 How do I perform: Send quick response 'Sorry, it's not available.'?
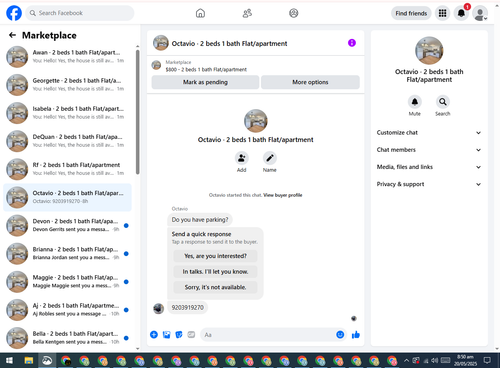coord(215,287)
